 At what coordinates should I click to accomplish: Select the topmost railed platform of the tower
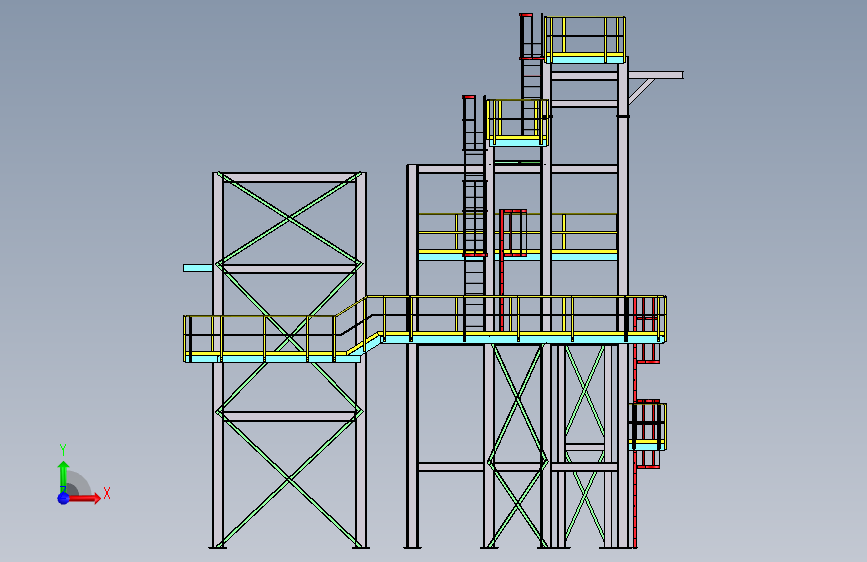(x=585, y=40)
